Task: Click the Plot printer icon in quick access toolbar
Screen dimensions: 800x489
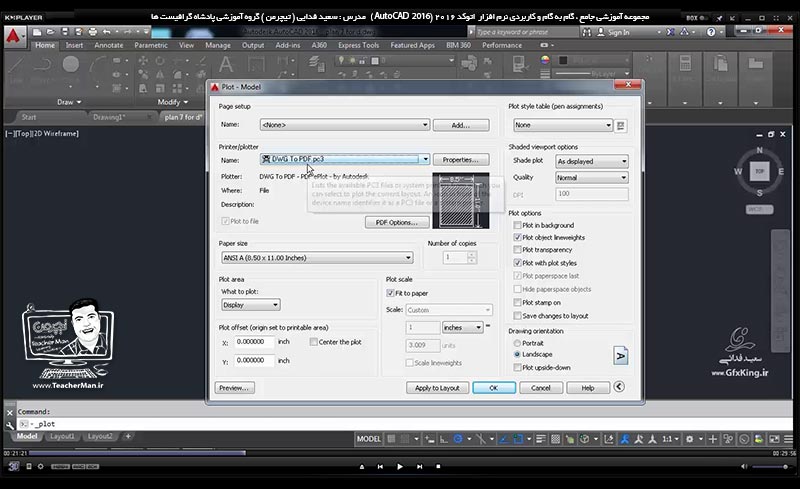Action: point(92,32)
